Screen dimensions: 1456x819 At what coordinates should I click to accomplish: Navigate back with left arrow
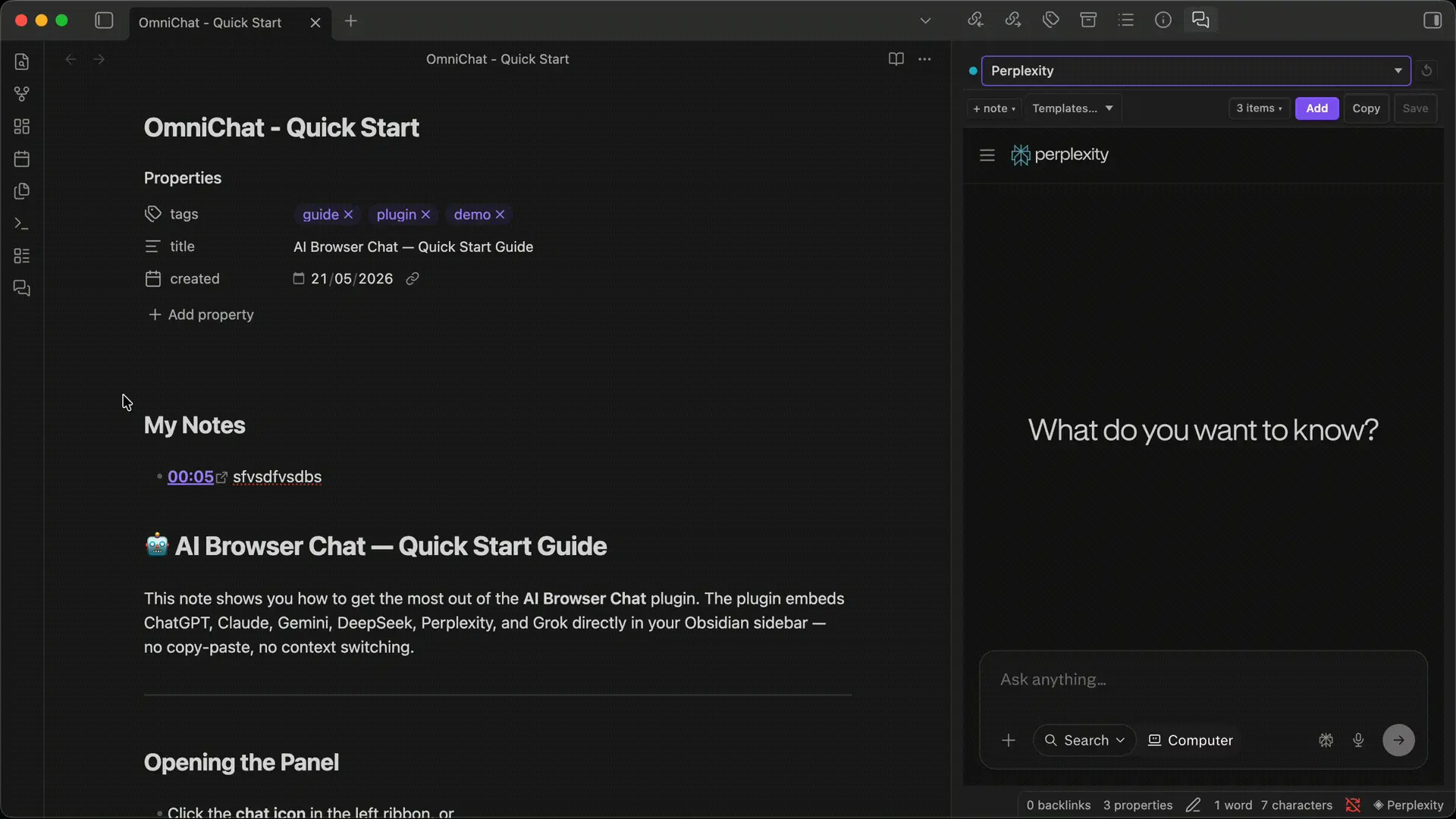pos(71,59)
